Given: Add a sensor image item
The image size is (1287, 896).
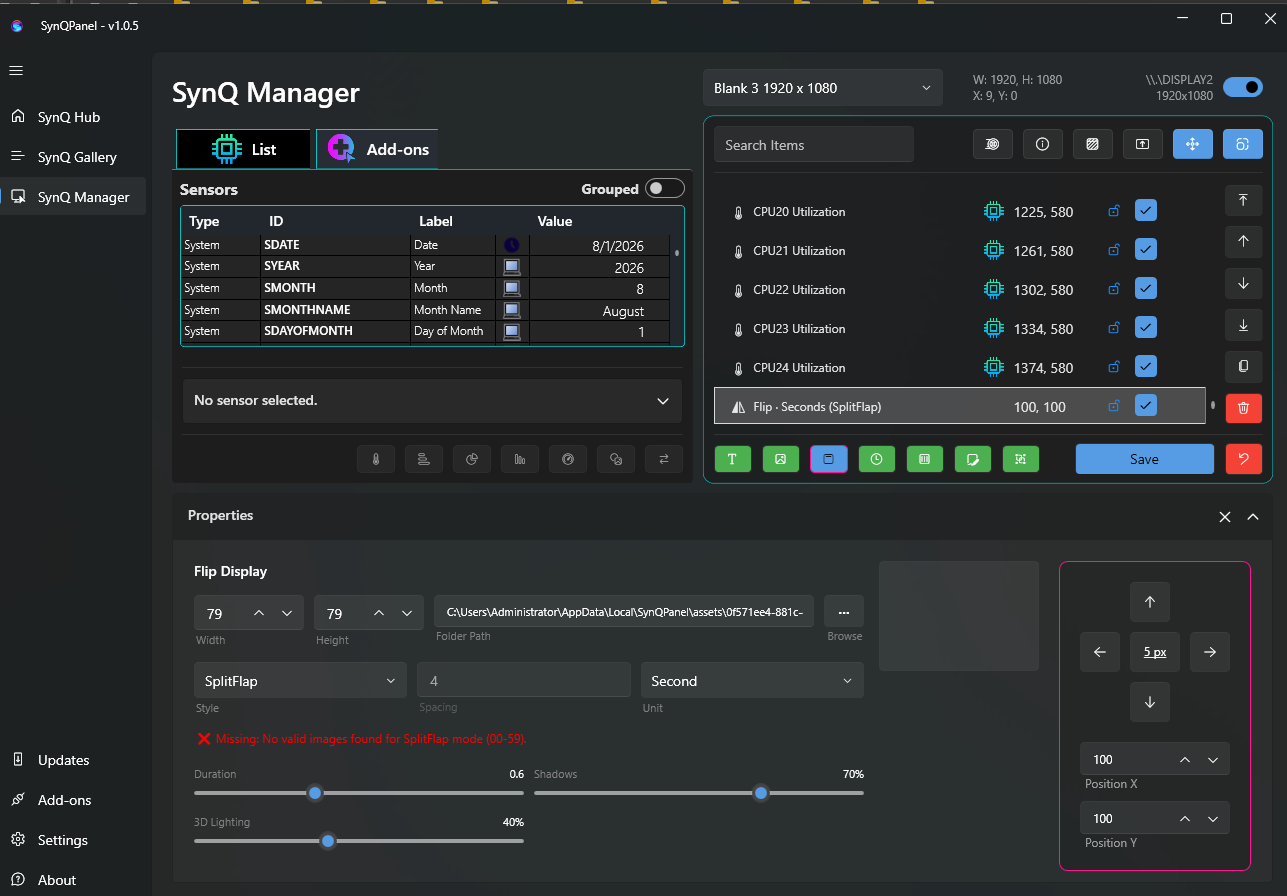Looking at the screenshot, I should click(616, 459).
